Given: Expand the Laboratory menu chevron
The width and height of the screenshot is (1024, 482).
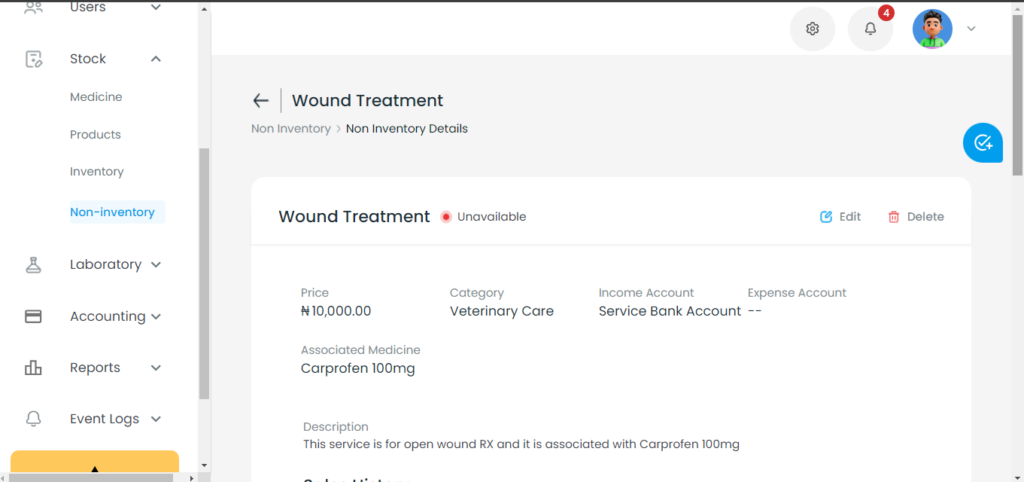Looking at the screenshot, I should coord(155,265).
